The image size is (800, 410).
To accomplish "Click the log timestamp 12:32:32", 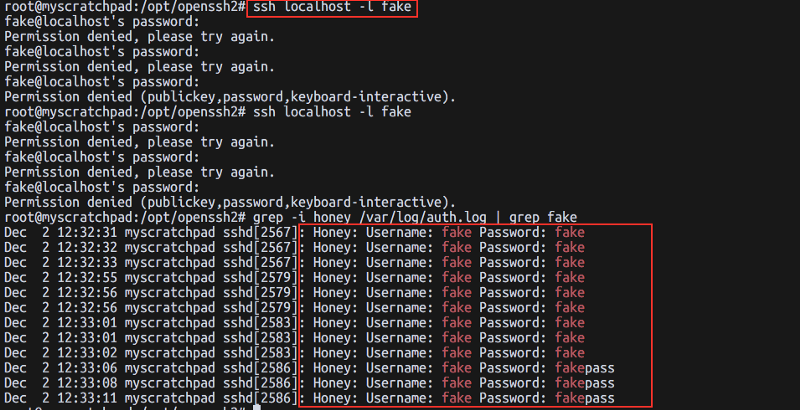I will [83, 247].
